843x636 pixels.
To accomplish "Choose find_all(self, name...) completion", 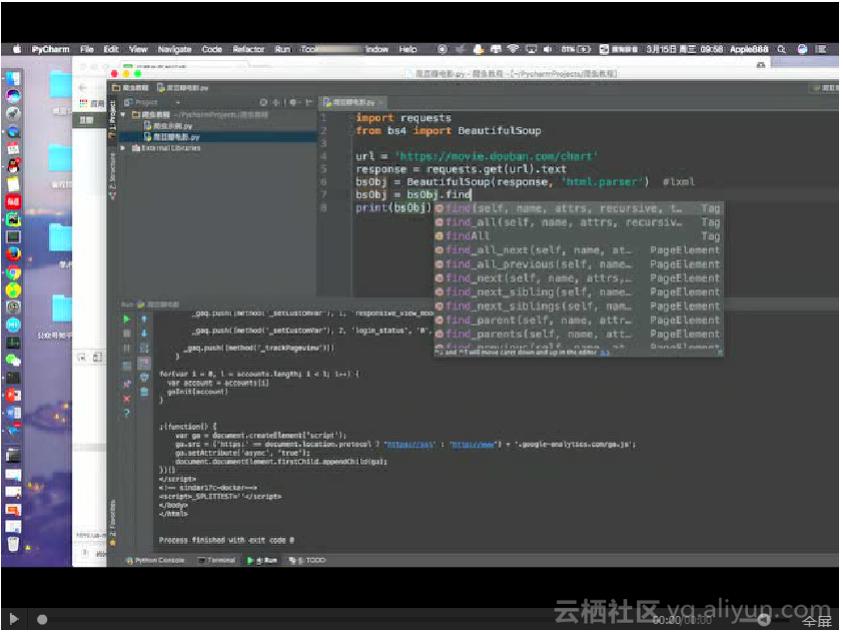I will 579,223.
